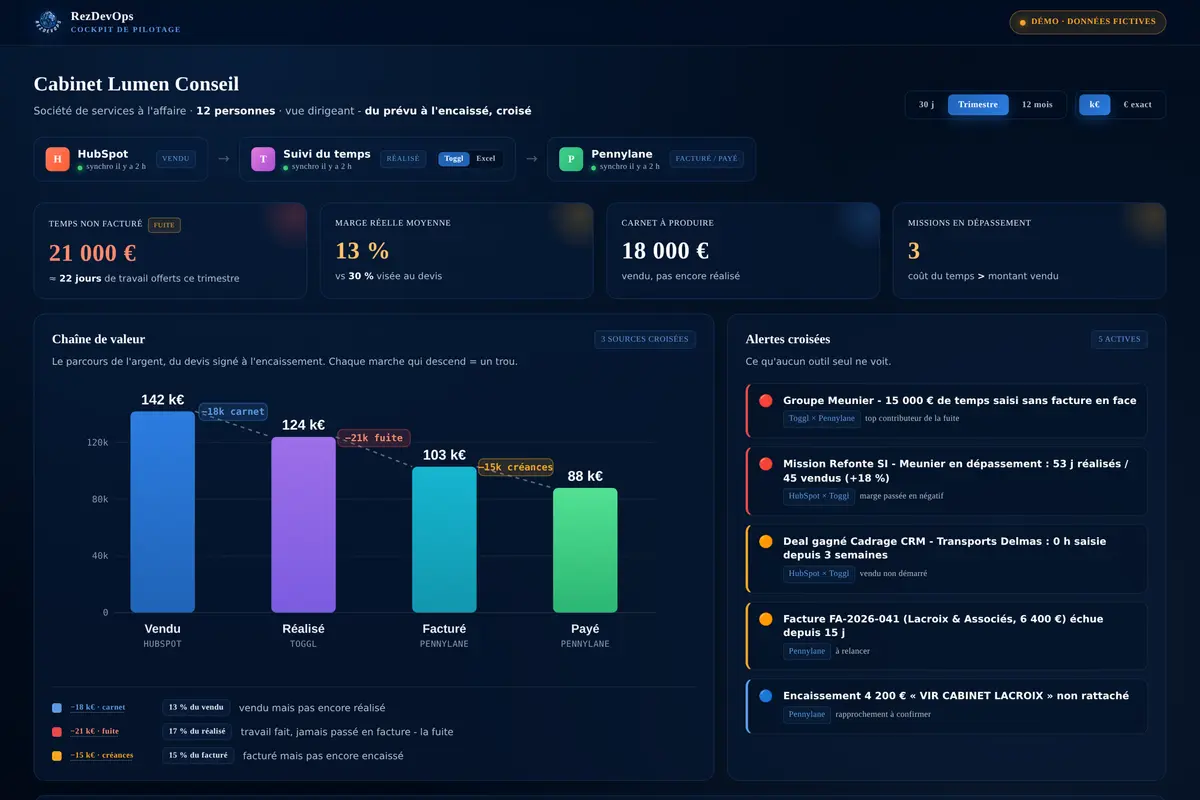Click the 142 k€ label above Vendu bar

162,400
